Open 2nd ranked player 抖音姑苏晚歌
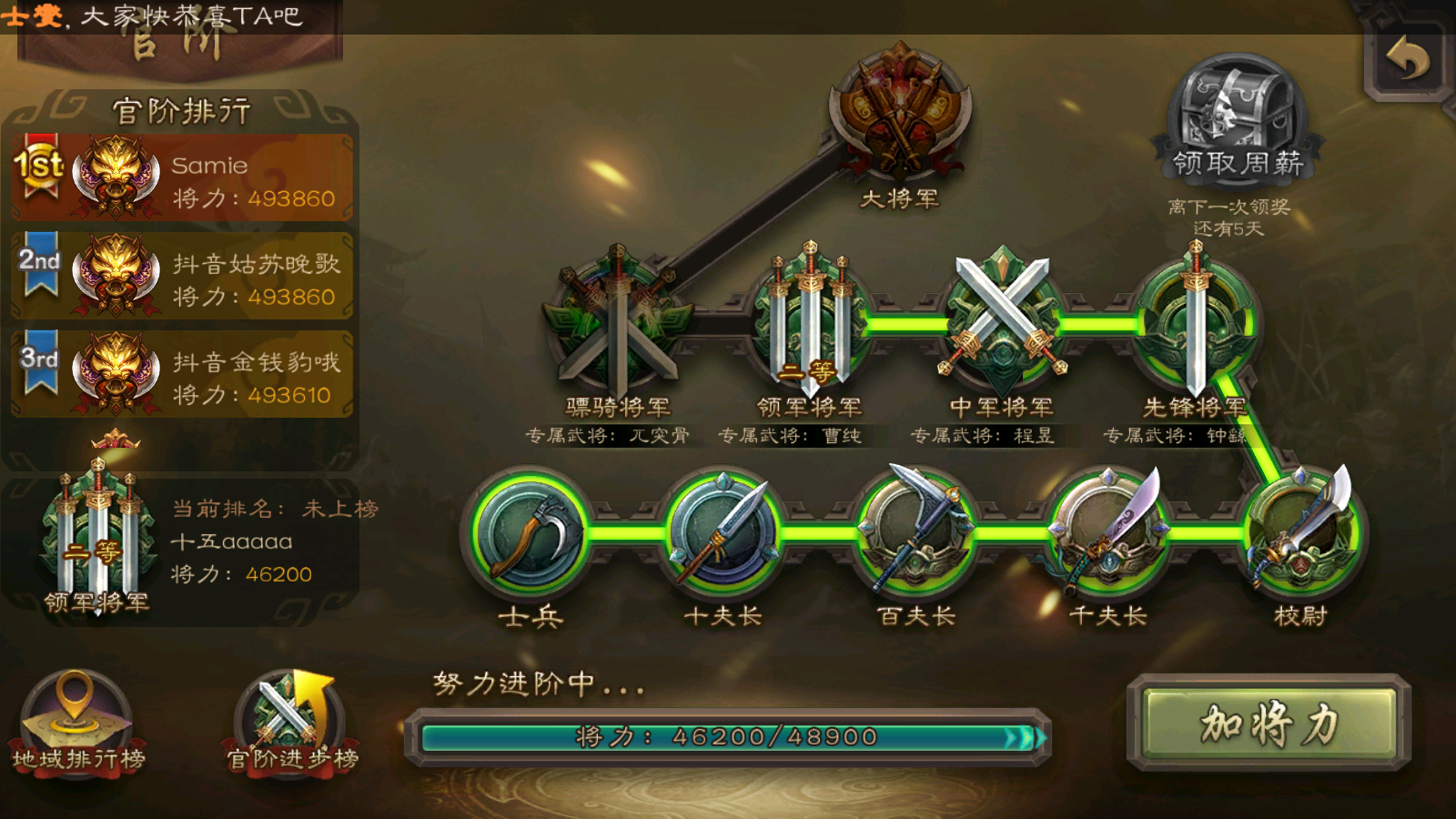The width and height of the screenshot is (1456, 819). point(182,277)
